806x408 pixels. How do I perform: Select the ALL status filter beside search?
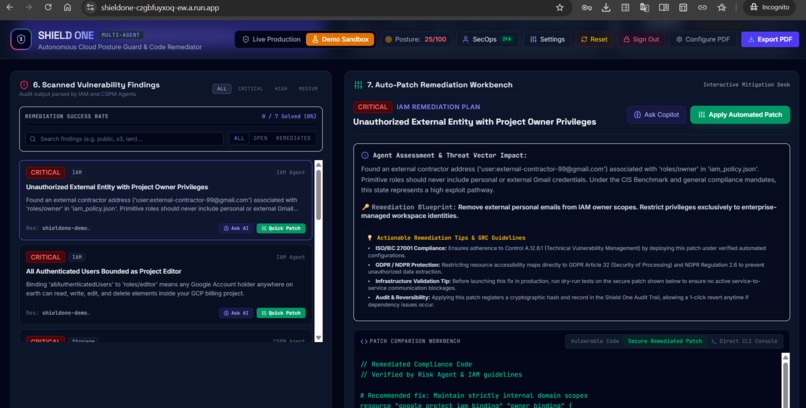point(239,138)
